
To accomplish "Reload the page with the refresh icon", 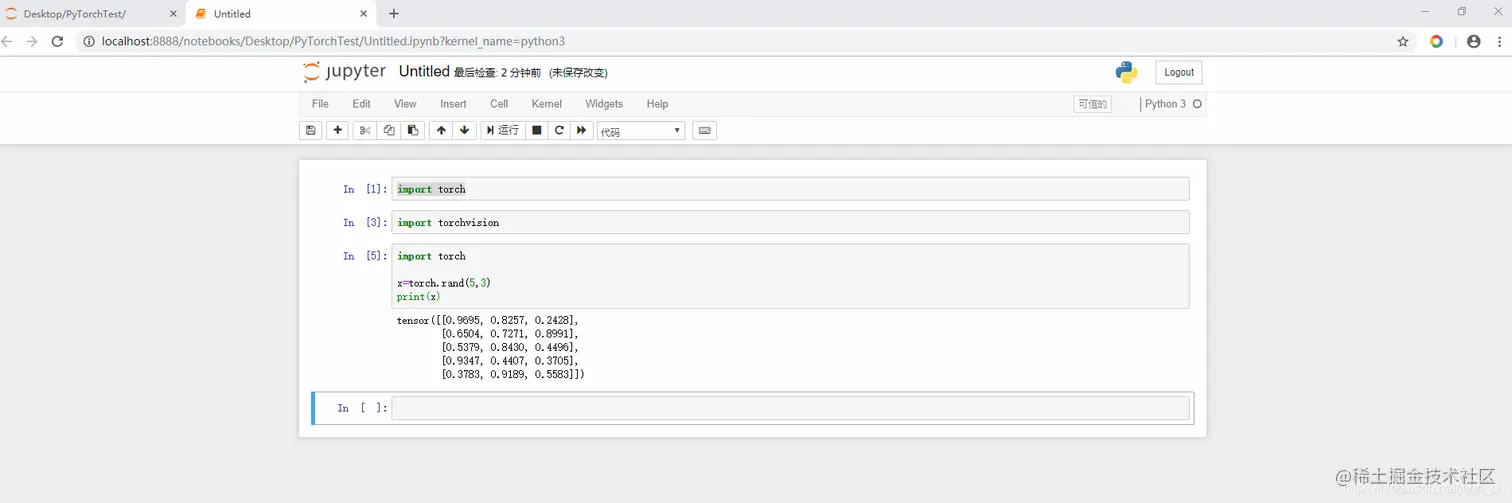I will (57, 42).
